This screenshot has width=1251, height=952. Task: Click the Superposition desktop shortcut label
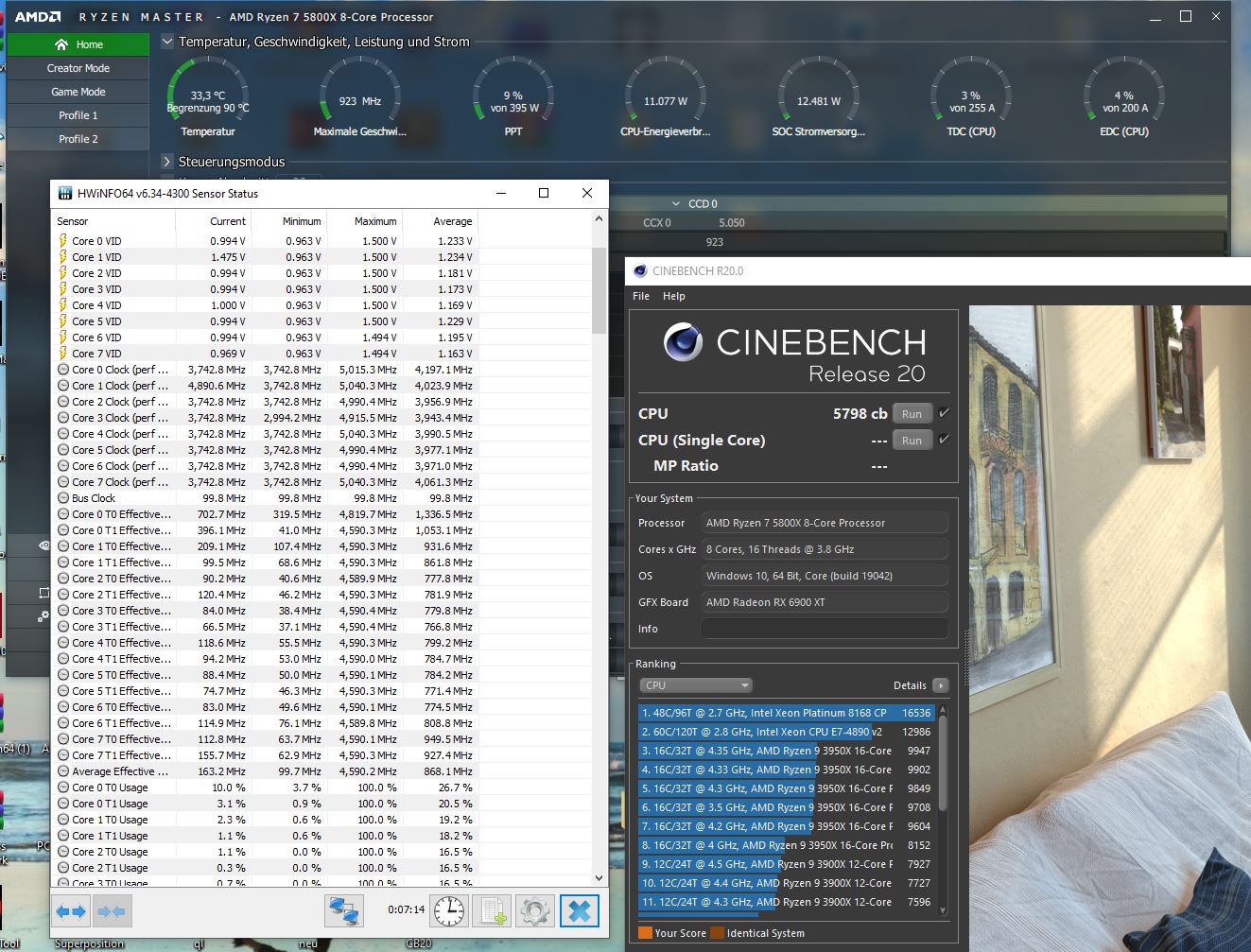89,943
